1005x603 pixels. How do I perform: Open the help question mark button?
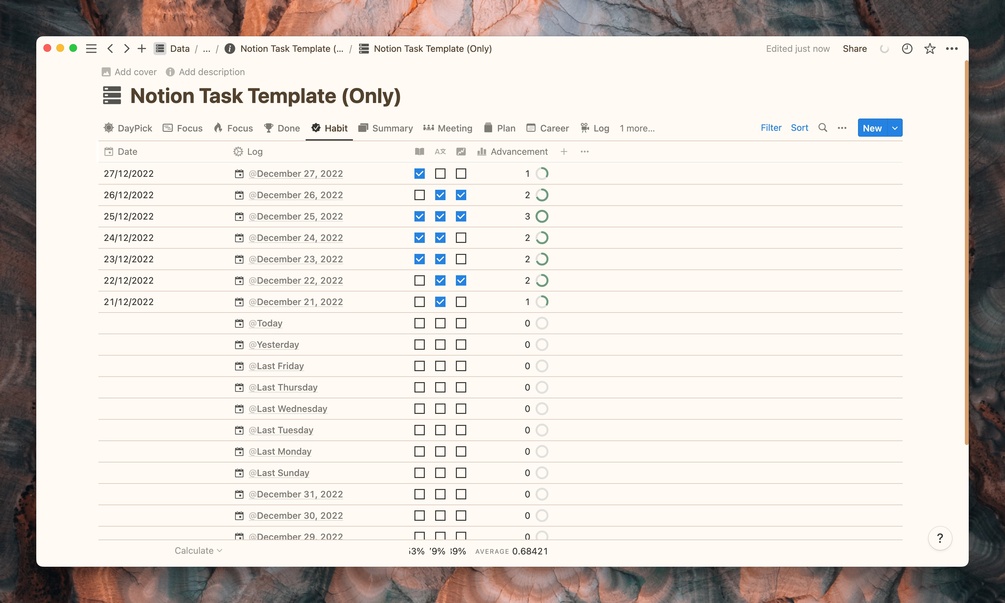tap(940, 538)
